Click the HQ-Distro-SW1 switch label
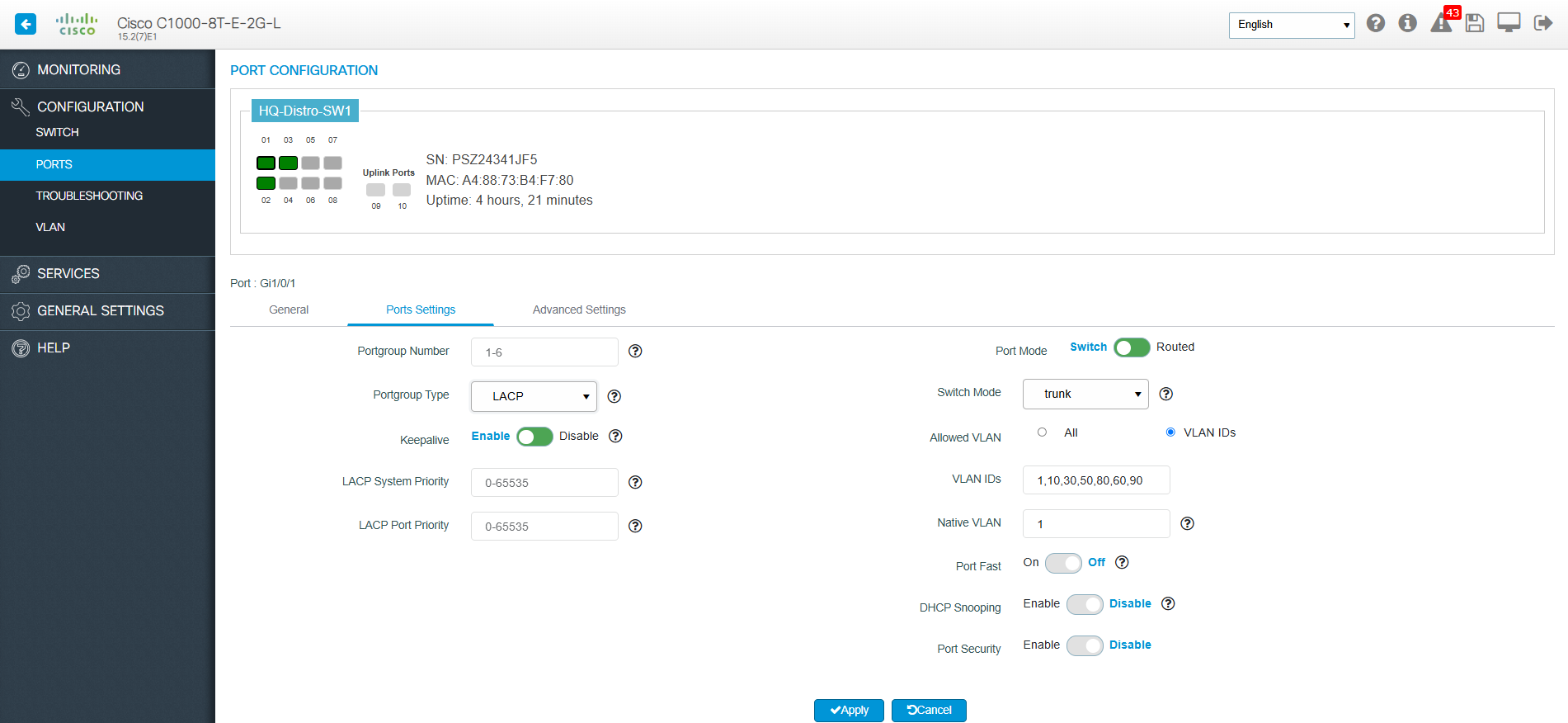The height and width of the screenshot is (723, 1568). (304, 111)
